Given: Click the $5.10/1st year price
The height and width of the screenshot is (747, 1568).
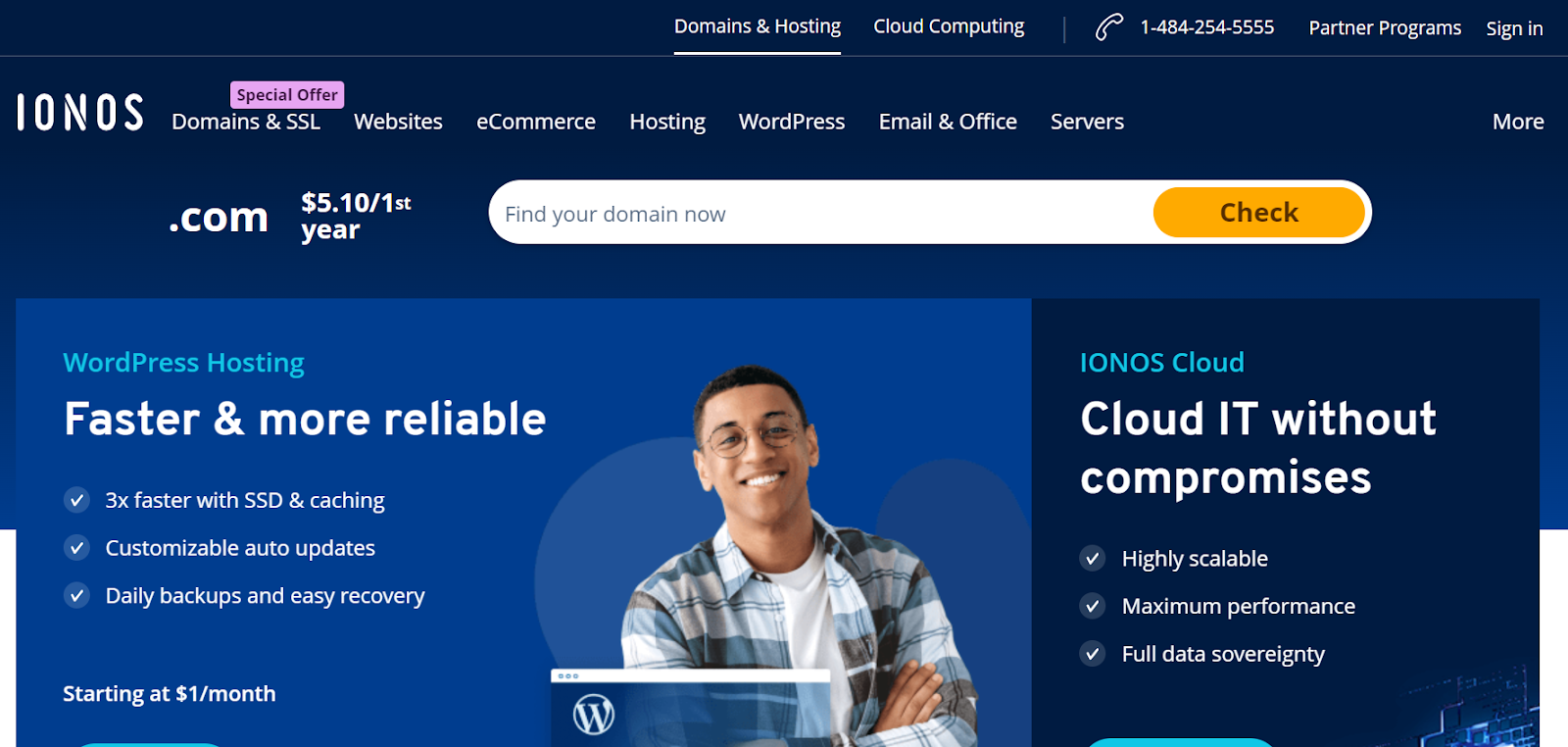Looking at the screenshot, I should (x=356, y=217).
